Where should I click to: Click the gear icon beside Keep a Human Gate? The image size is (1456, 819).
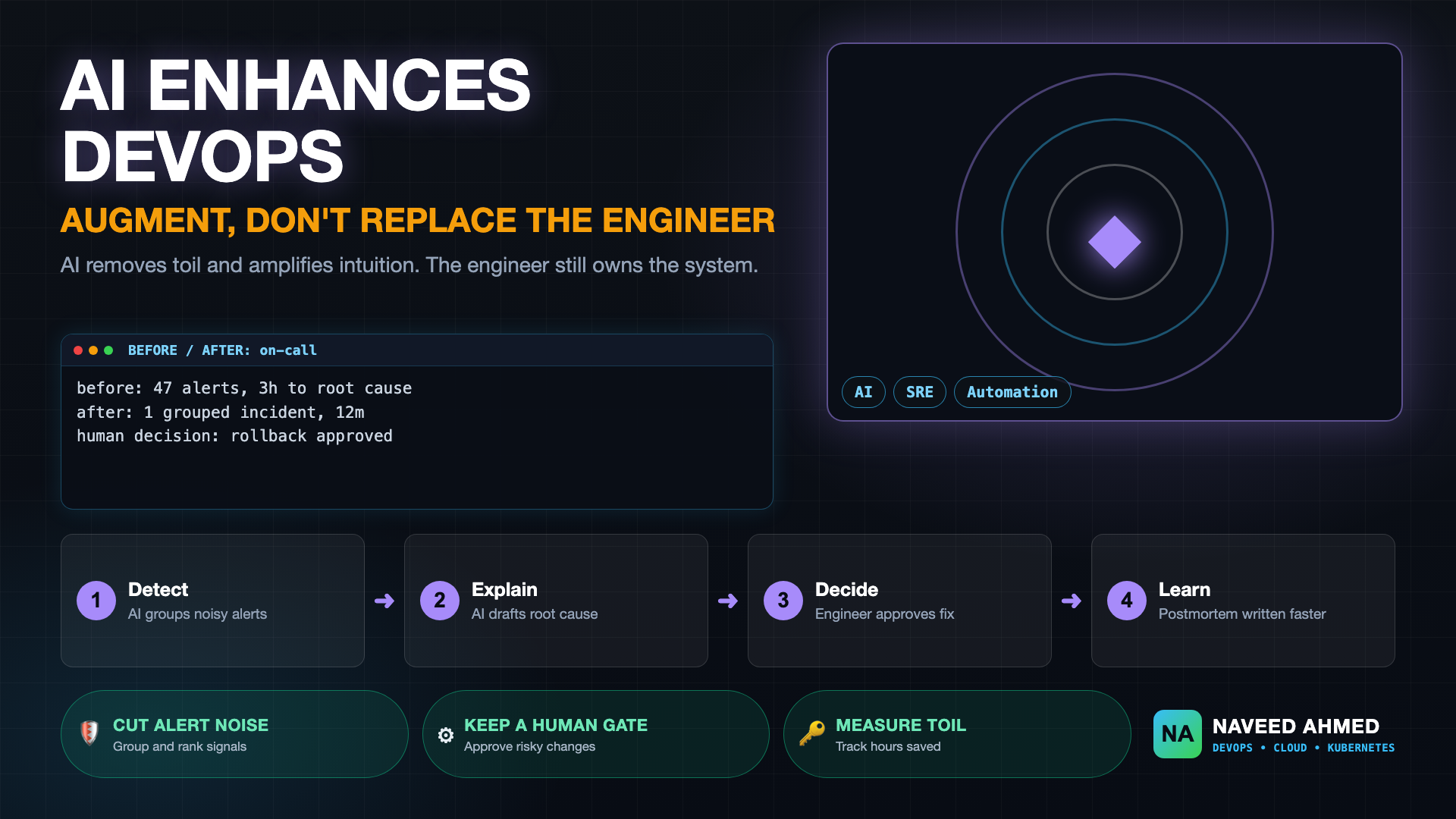pos(446,735)
